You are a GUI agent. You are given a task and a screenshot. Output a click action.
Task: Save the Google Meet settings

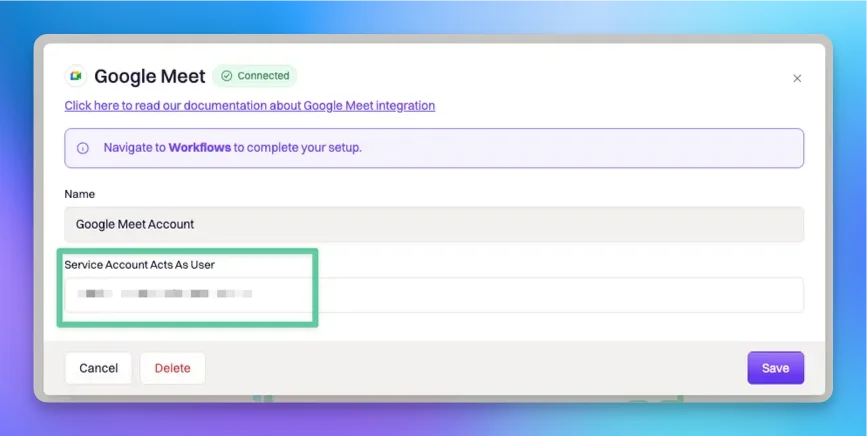(775, 368)
